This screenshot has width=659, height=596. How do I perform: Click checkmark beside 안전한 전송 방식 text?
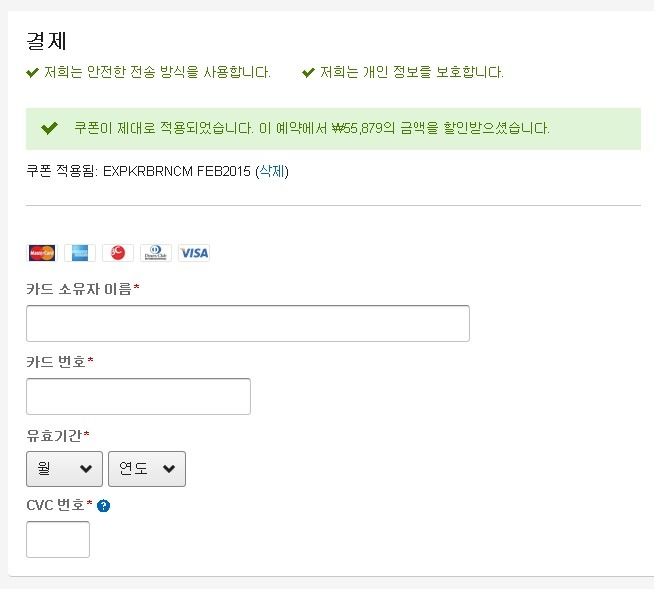click(32, 73)
